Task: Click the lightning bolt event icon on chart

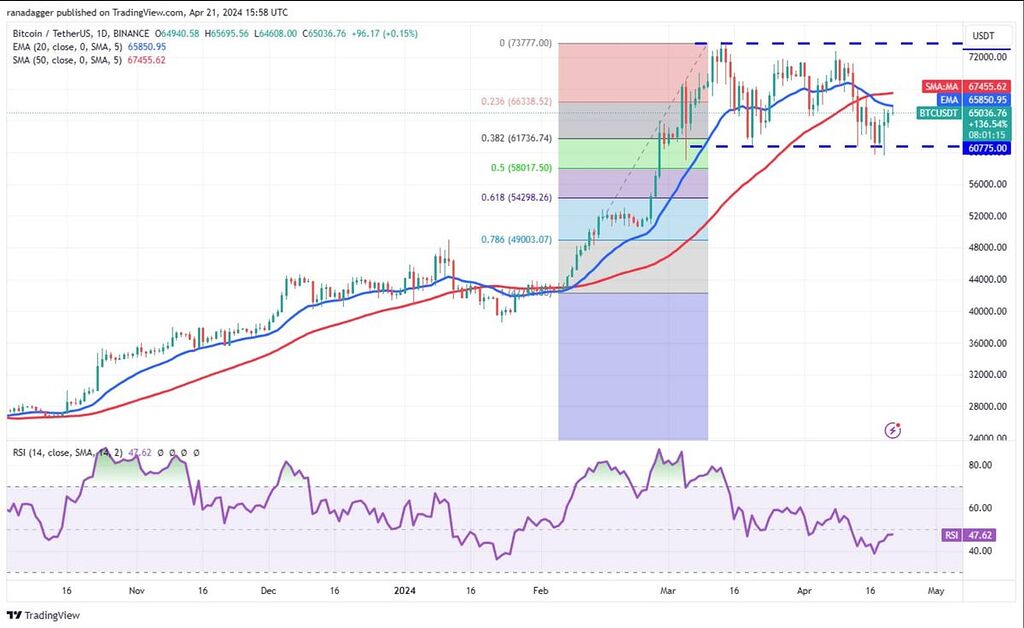Action: 894,431
